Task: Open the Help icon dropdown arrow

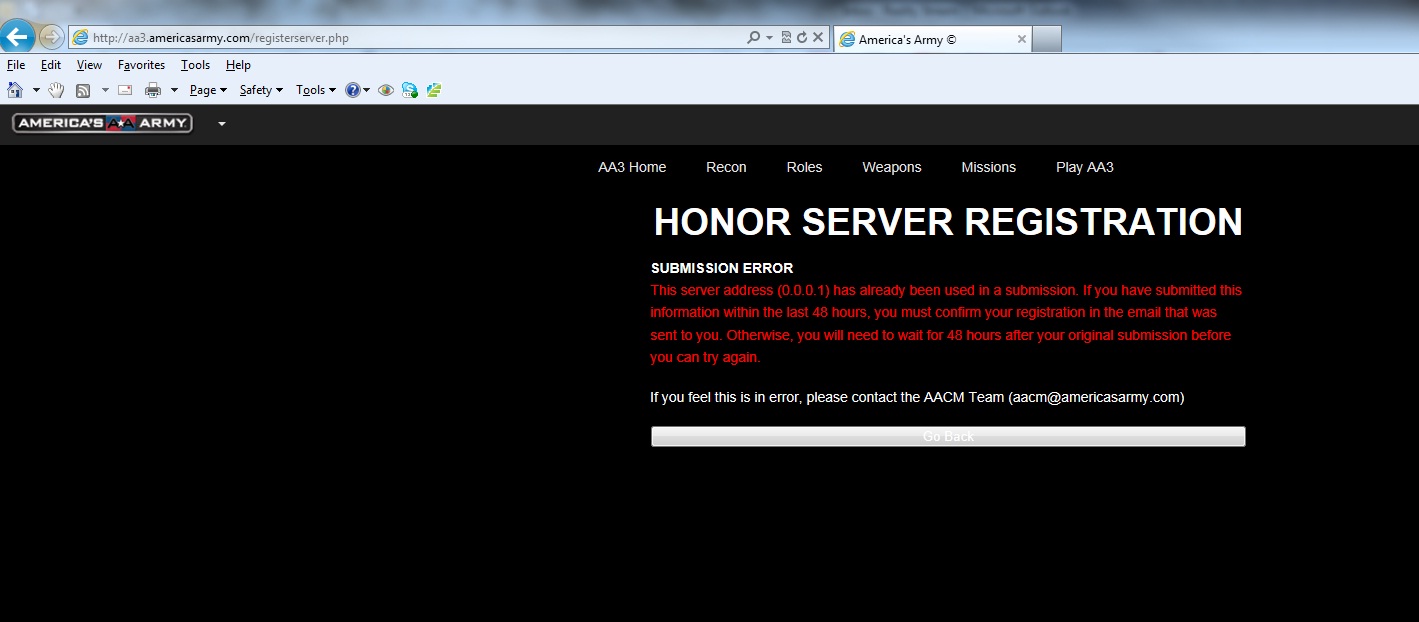Action: click(367, 90)
